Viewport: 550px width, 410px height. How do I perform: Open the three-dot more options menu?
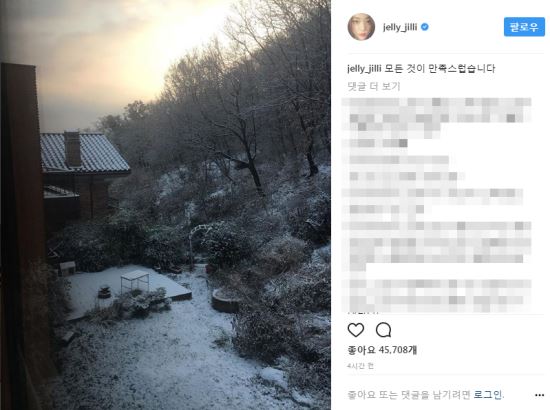tap(539, 395)
